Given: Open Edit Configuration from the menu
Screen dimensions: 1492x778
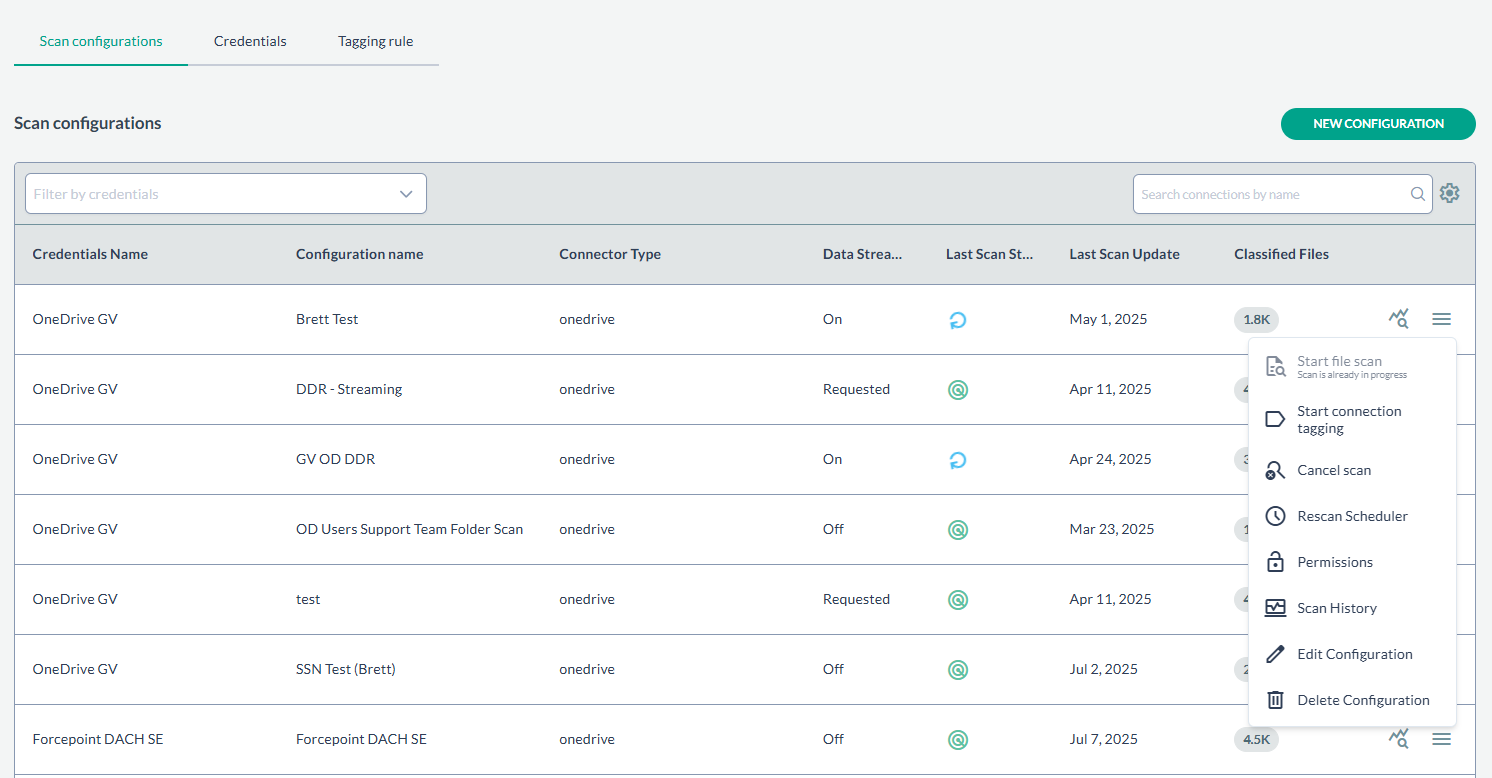Looking at the screenshot, I should point(1354,654).
